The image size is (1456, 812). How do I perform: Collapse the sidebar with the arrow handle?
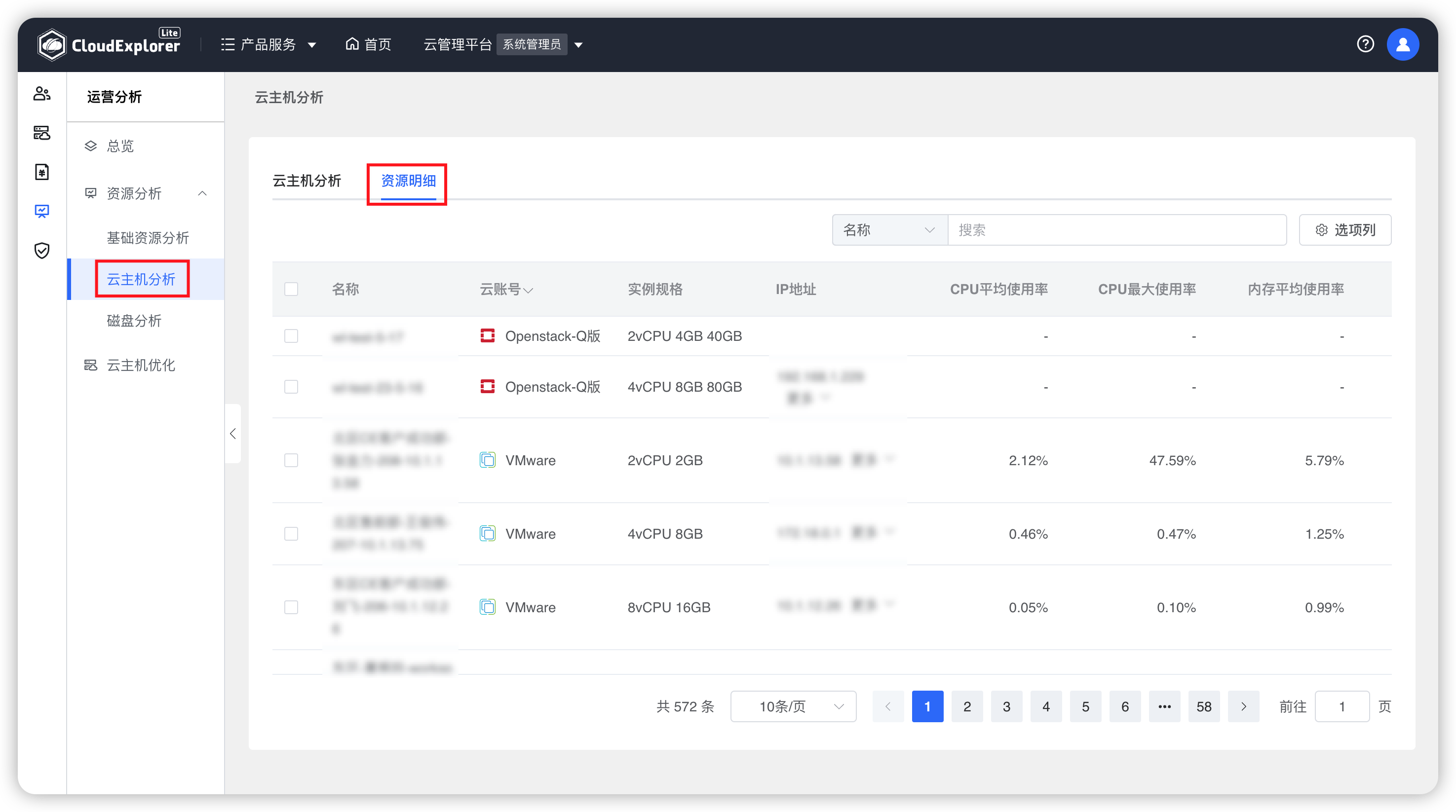[233, 434]
